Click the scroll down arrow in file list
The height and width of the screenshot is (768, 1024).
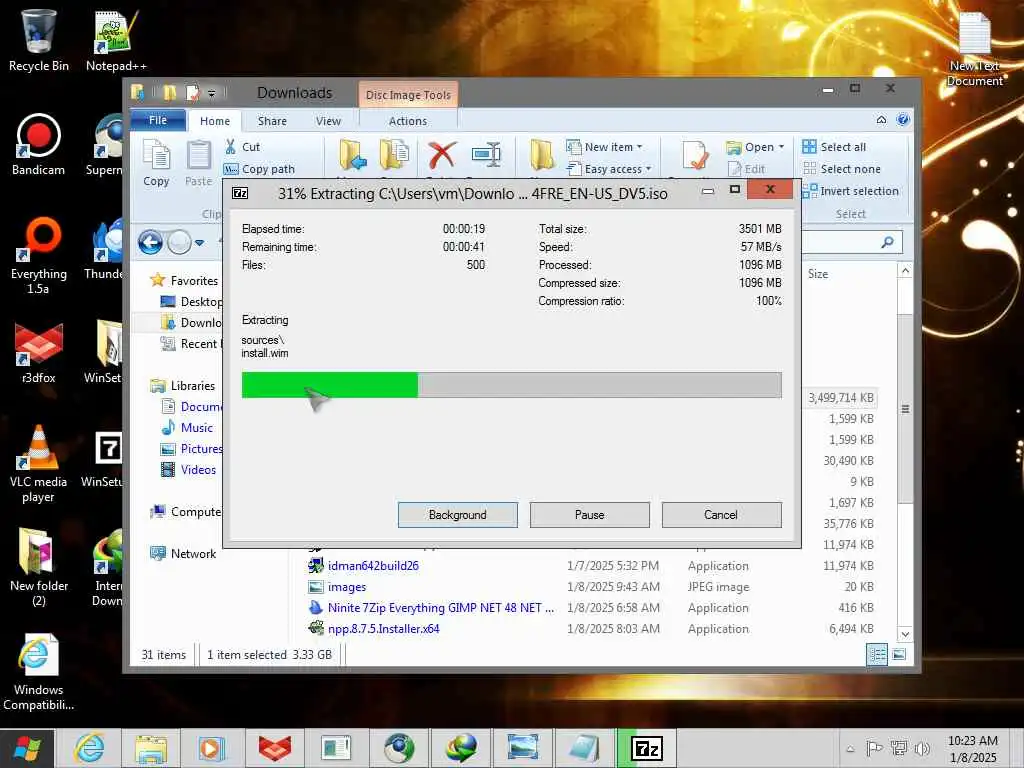905,633
